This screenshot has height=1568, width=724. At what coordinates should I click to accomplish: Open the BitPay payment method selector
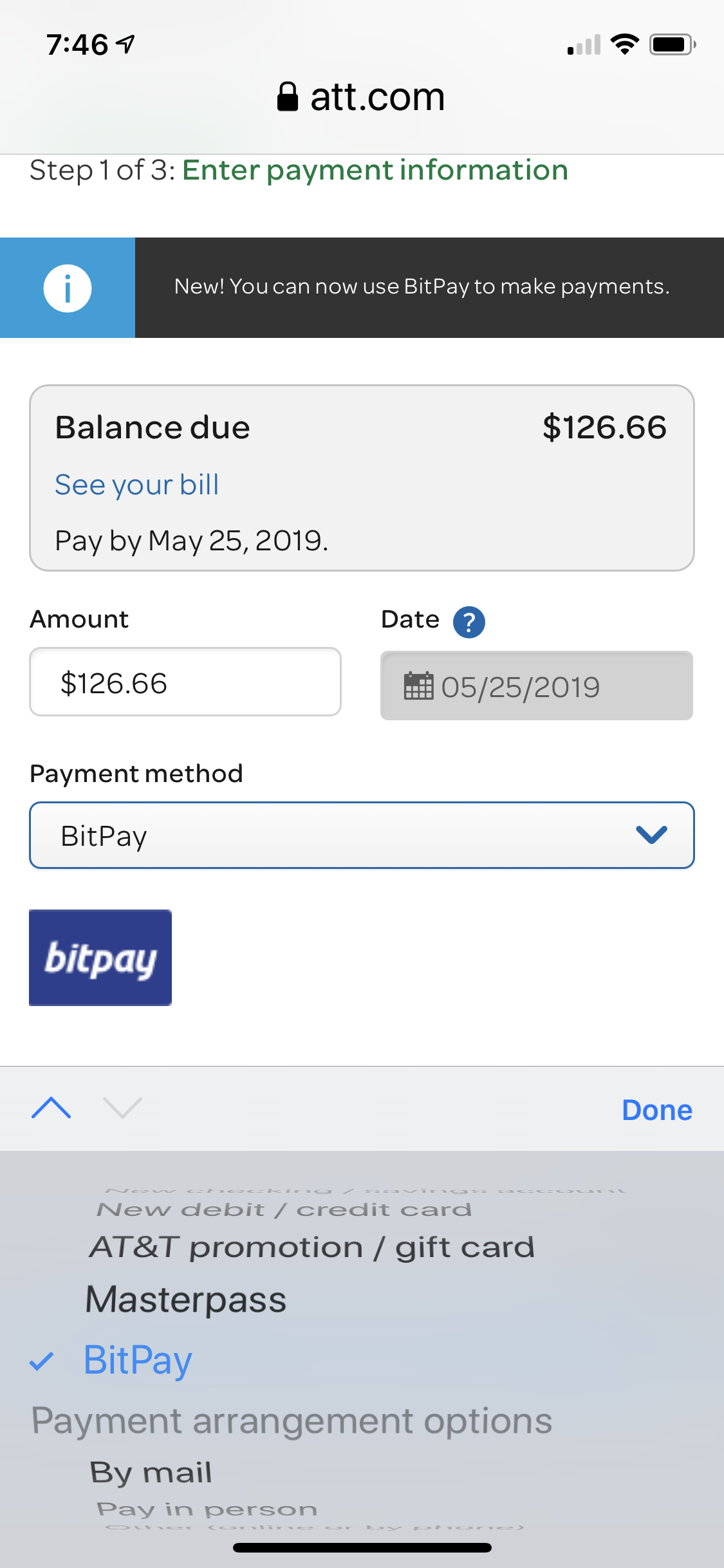(x=362, y=835)
